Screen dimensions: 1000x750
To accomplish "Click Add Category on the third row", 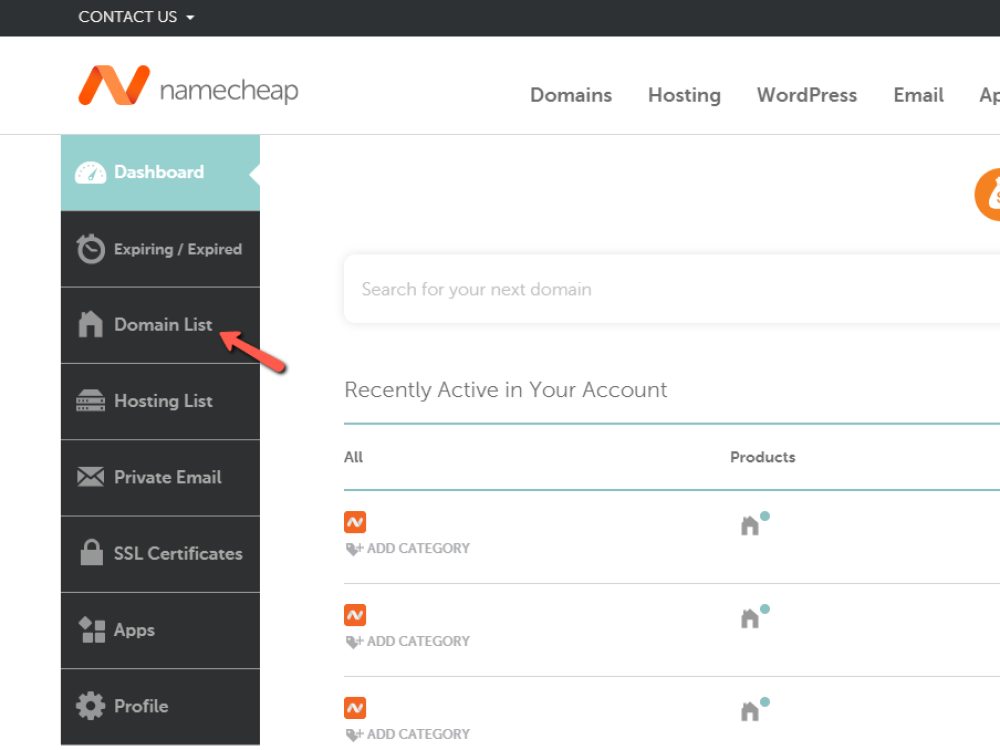I will [408, 734].
